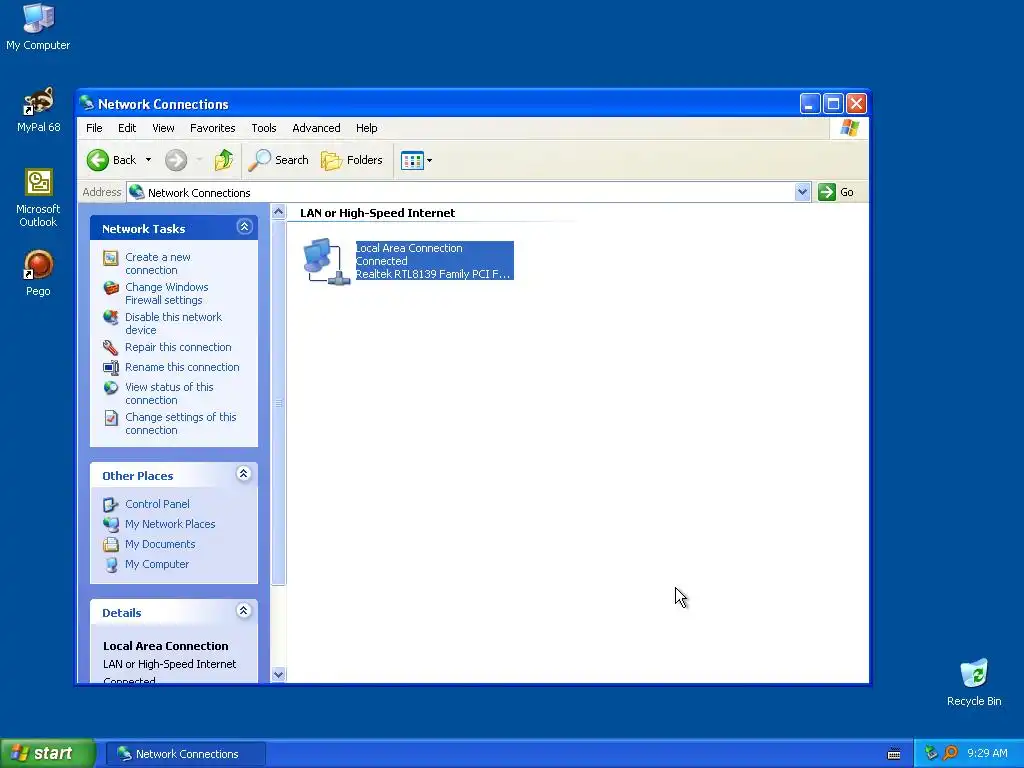Click the sidebar scroll down arrow
The height and width of the screenshot is (768, 1024).
point(278,675)
